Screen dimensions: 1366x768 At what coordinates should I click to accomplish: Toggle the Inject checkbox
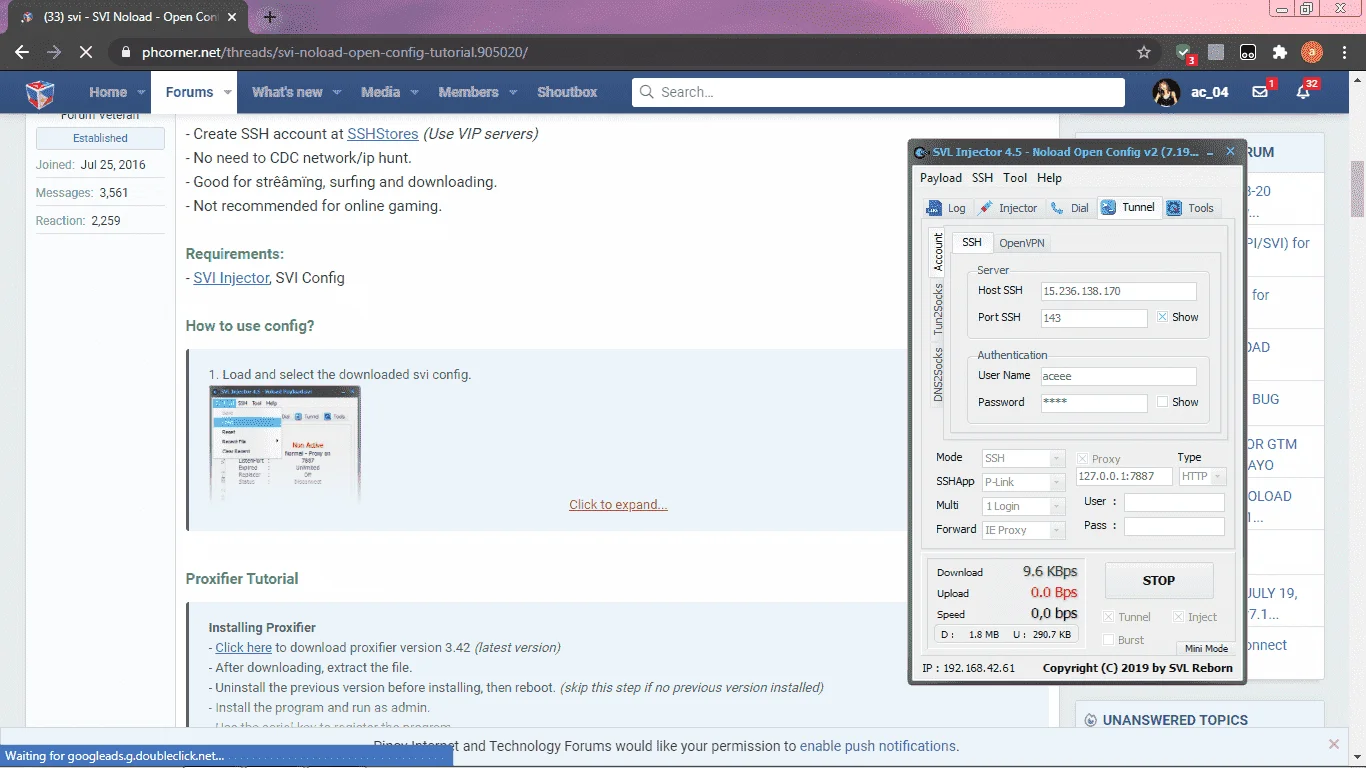(1178, 617)
